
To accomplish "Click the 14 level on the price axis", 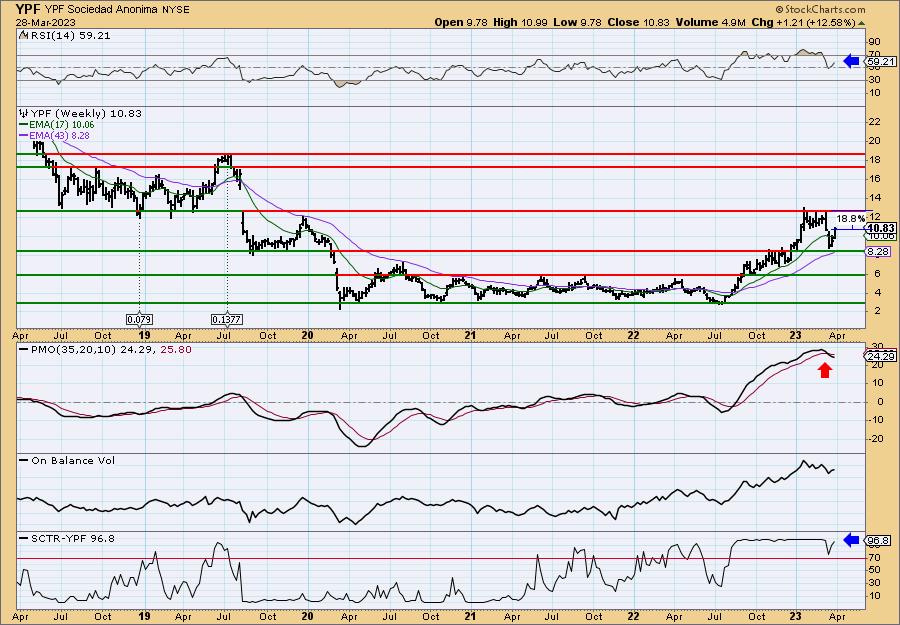I will [x=876, y=198].
